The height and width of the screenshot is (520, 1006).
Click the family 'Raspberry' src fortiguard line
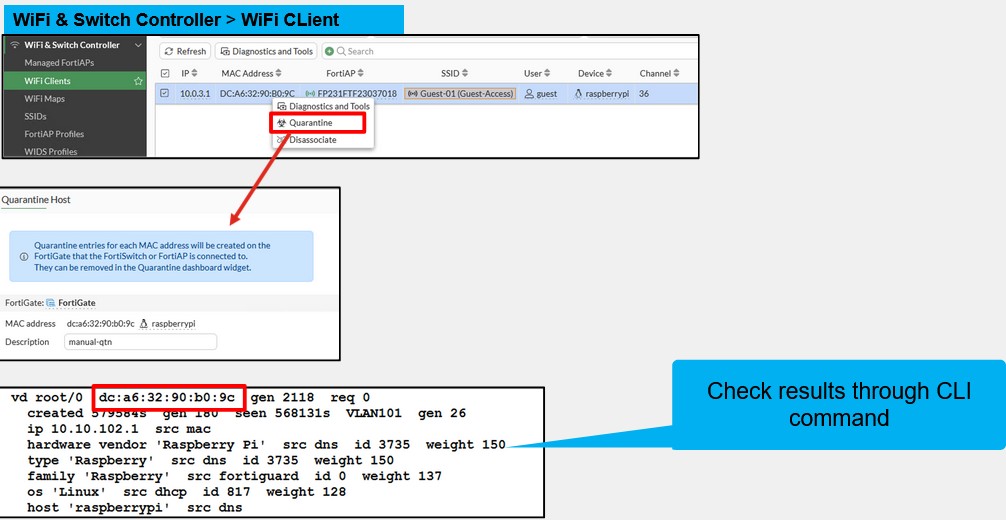pos(234,476)
